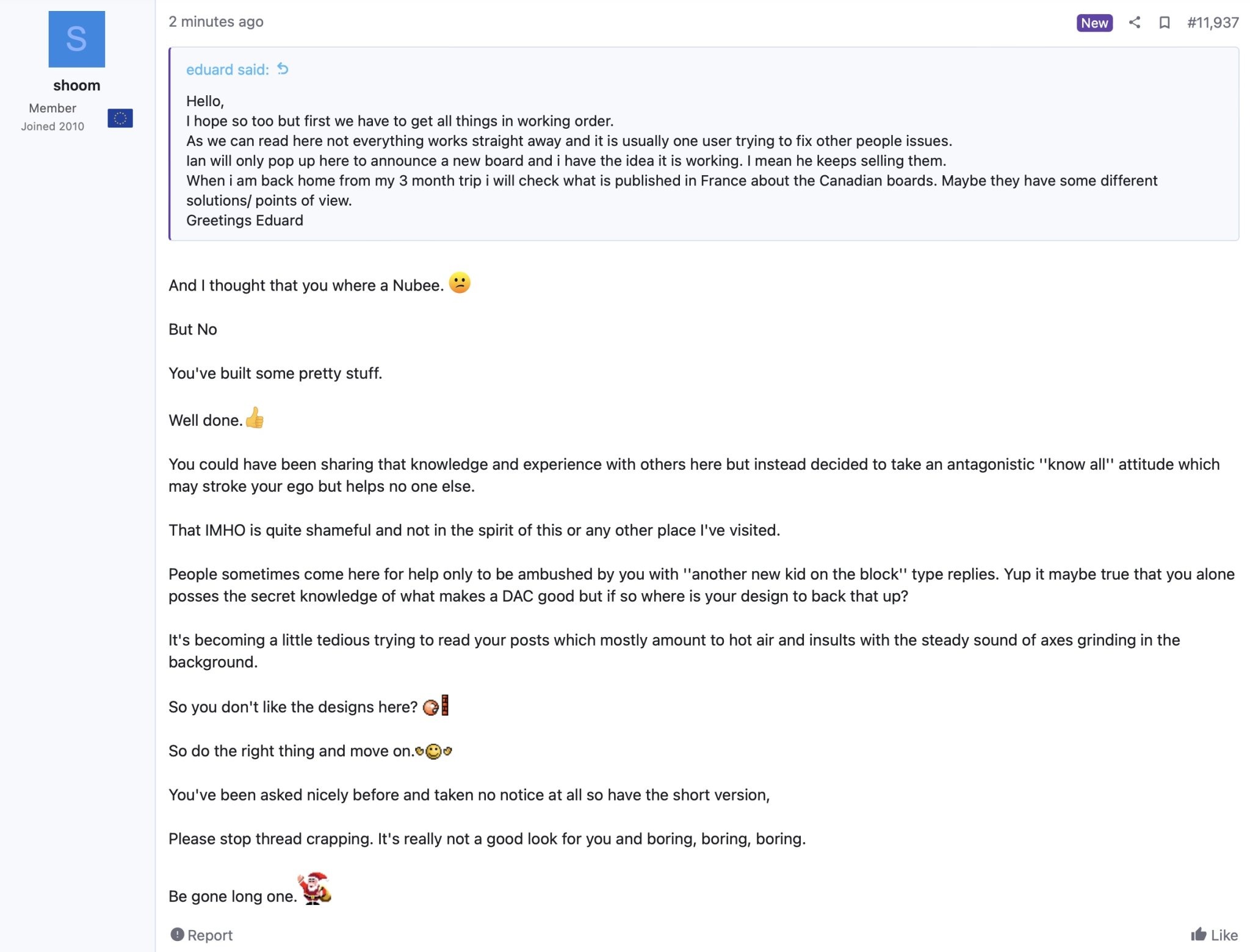Bookmark this post with the bookmark icon
1250x952 pixels.
(x=1164, y=23)
